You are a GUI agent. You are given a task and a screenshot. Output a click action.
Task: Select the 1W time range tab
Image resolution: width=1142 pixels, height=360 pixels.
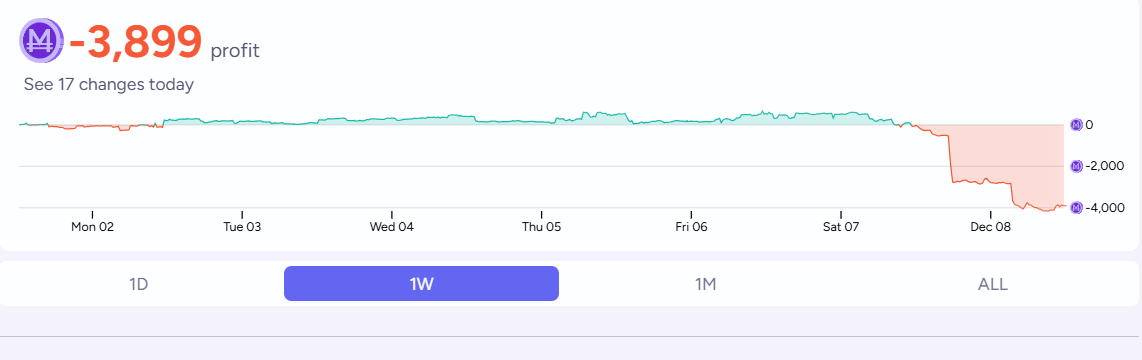(421, 283)
